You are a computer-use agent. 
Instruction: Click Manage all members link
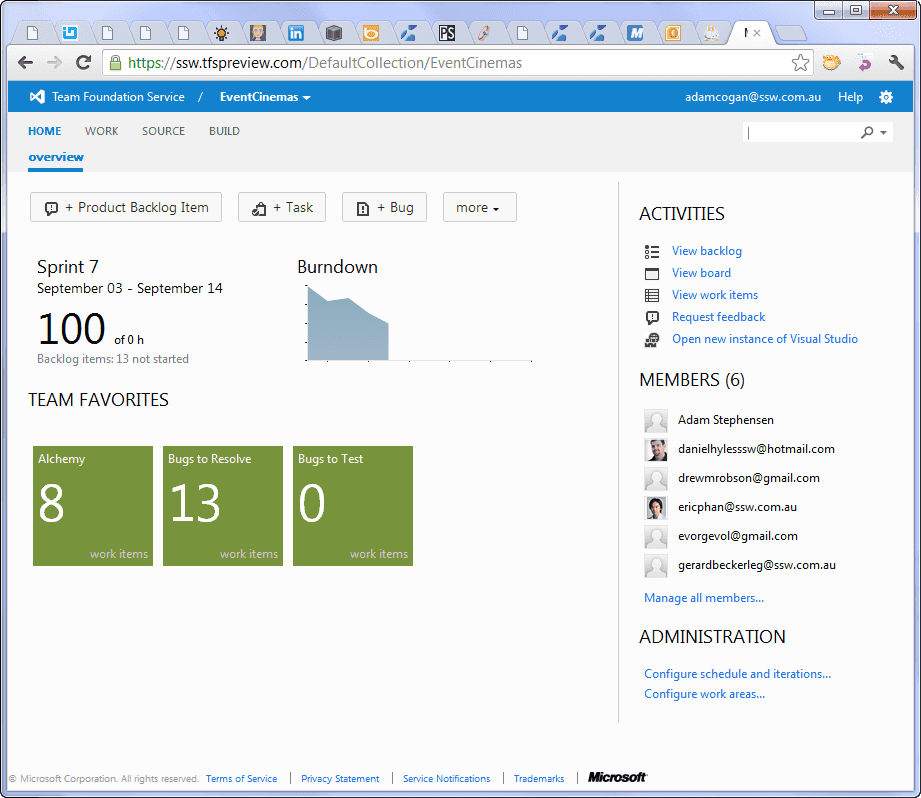[704, 598]
